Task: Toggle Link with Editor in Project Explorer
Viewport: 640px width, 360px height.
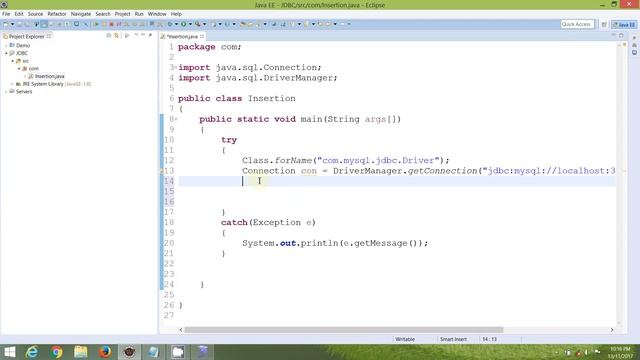Action: tap(117, 36)
